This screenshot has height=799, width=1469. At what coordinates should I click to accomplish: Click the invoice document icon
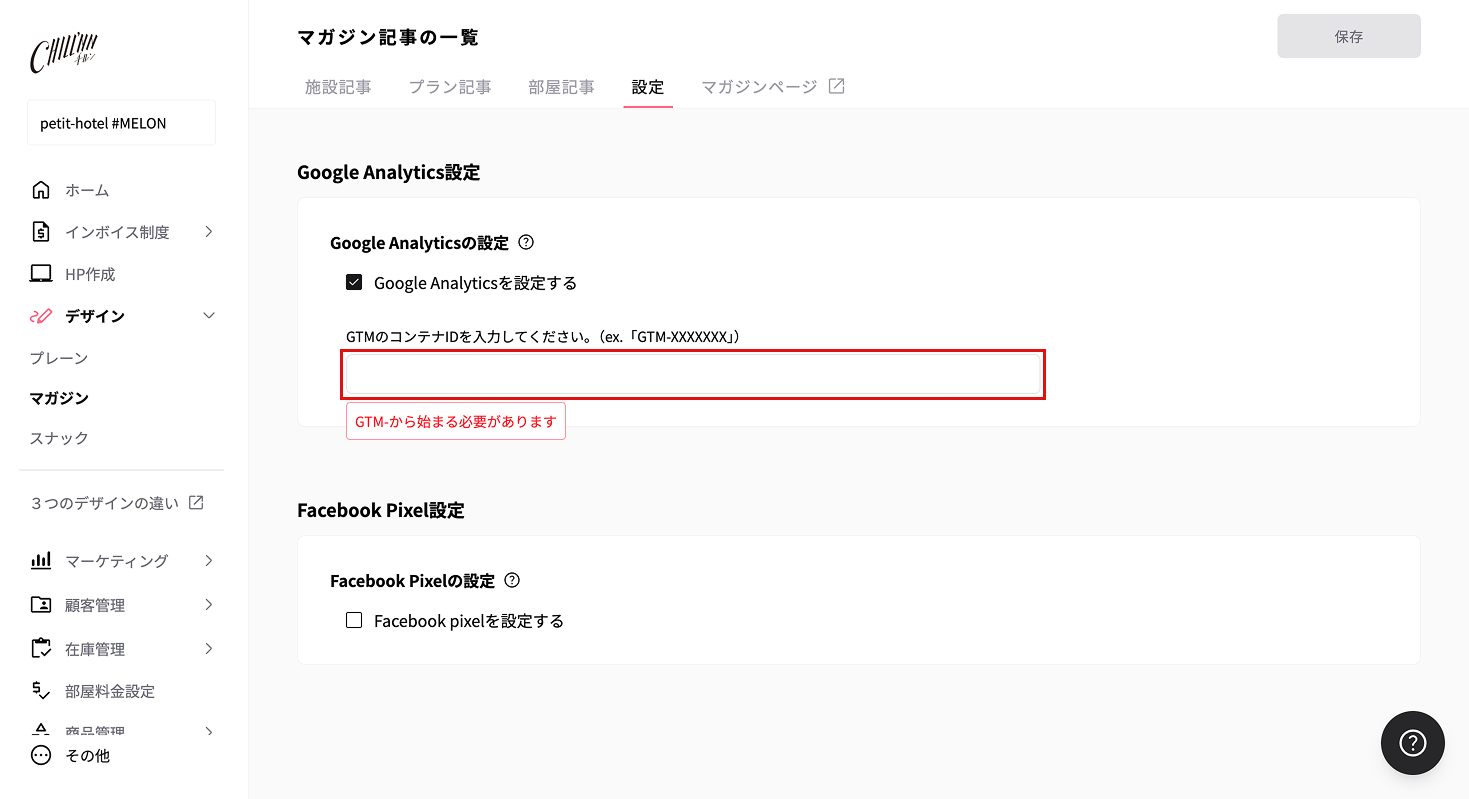pos(41,232)
